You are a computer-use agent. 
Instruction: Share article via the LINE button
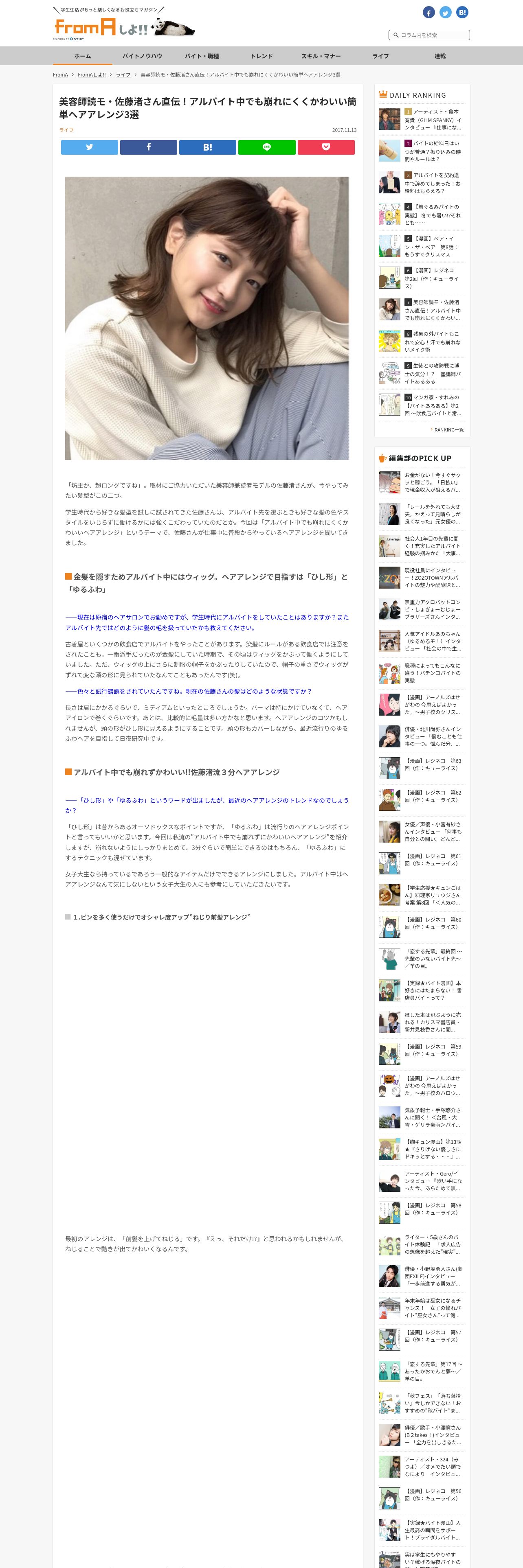pos(267,147)
